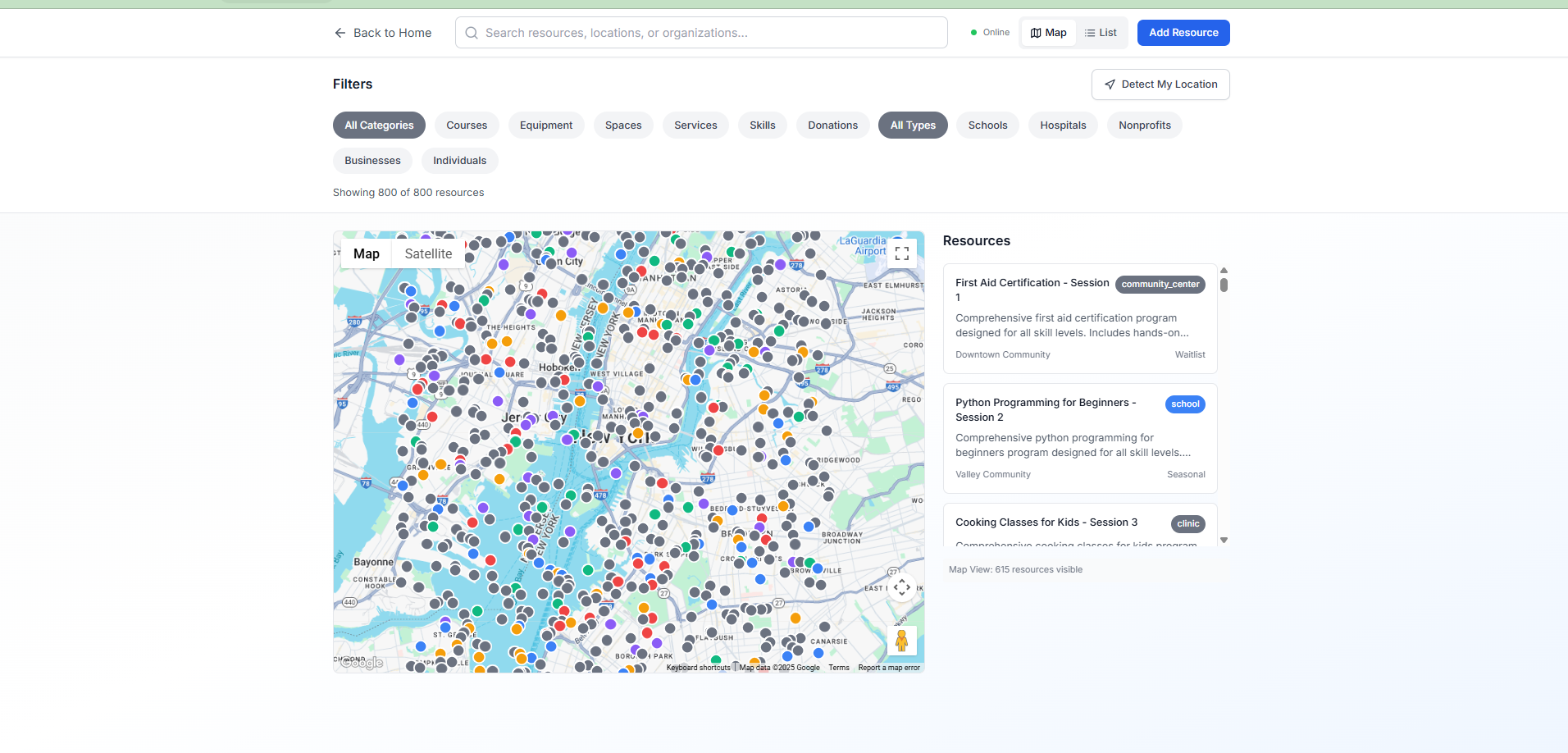The height and width of the screenshot is (753, 1568).
Task: Show street Map layer
Action: click(x=367, y=254)
